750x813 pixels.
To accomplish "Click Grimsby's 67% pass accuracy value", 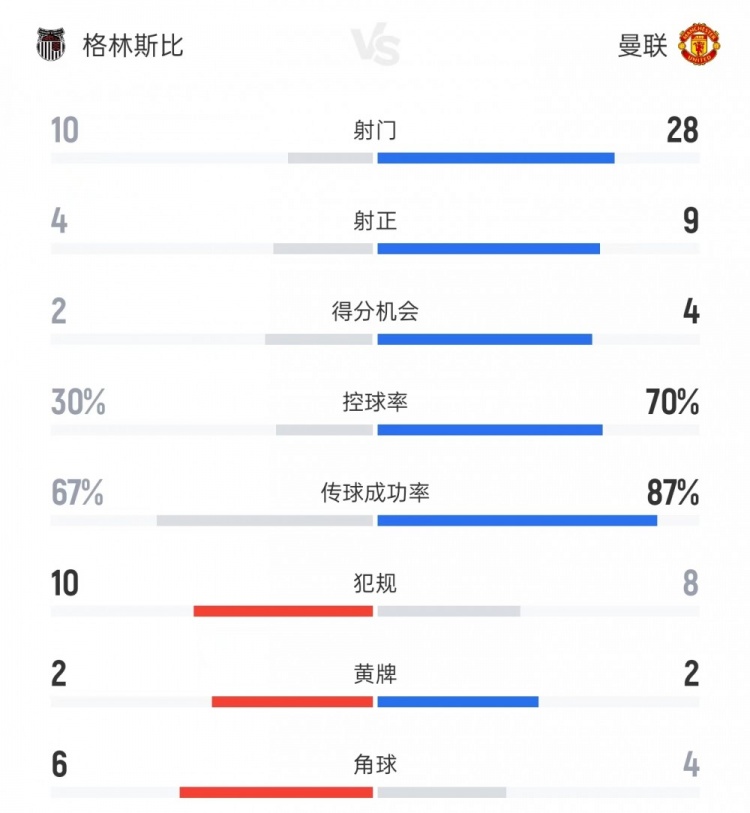I will coord(78,494).
